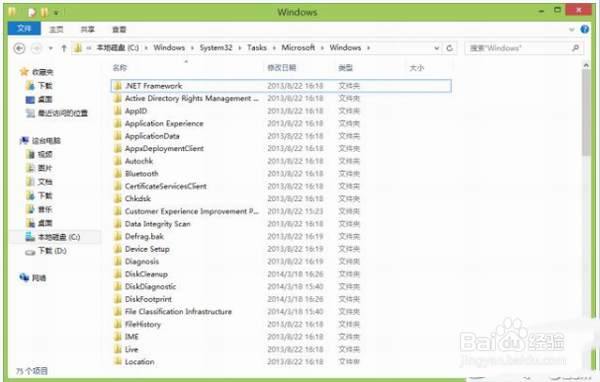
Task: Click quick access new folder icon
Action: 45,13
